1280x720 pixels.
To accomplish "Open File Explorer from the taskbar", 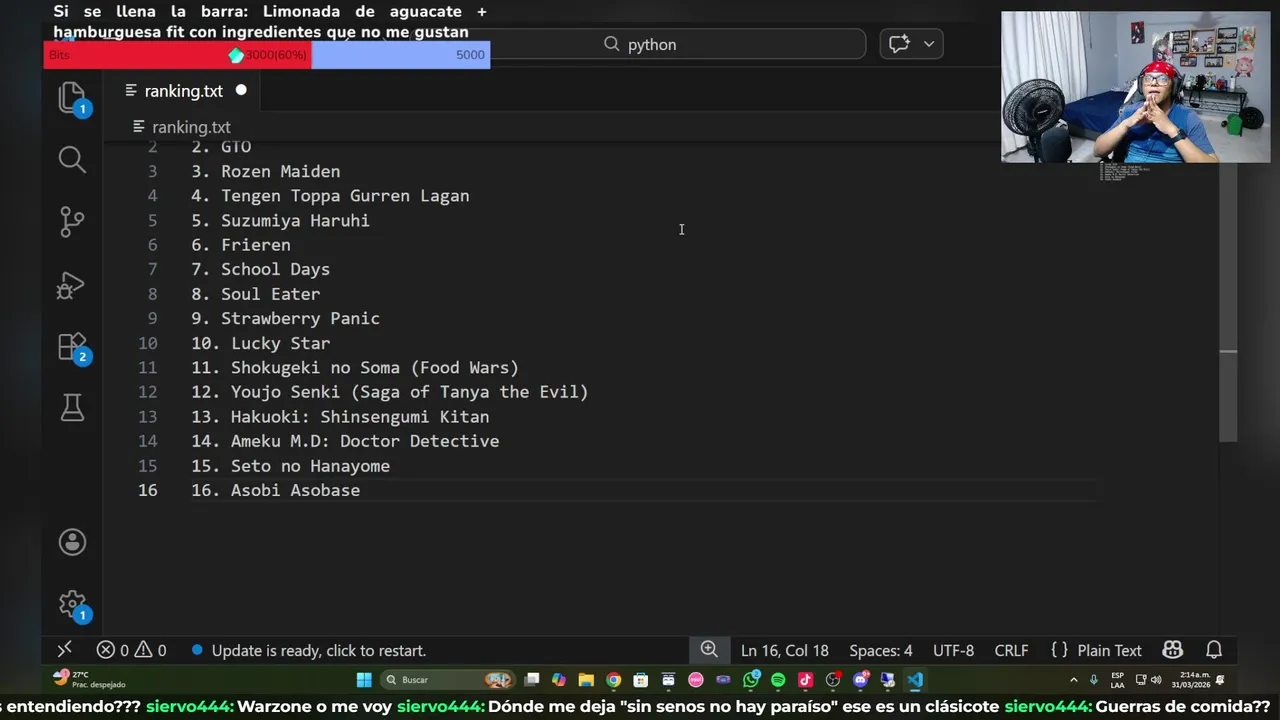I will coord(586,680).
